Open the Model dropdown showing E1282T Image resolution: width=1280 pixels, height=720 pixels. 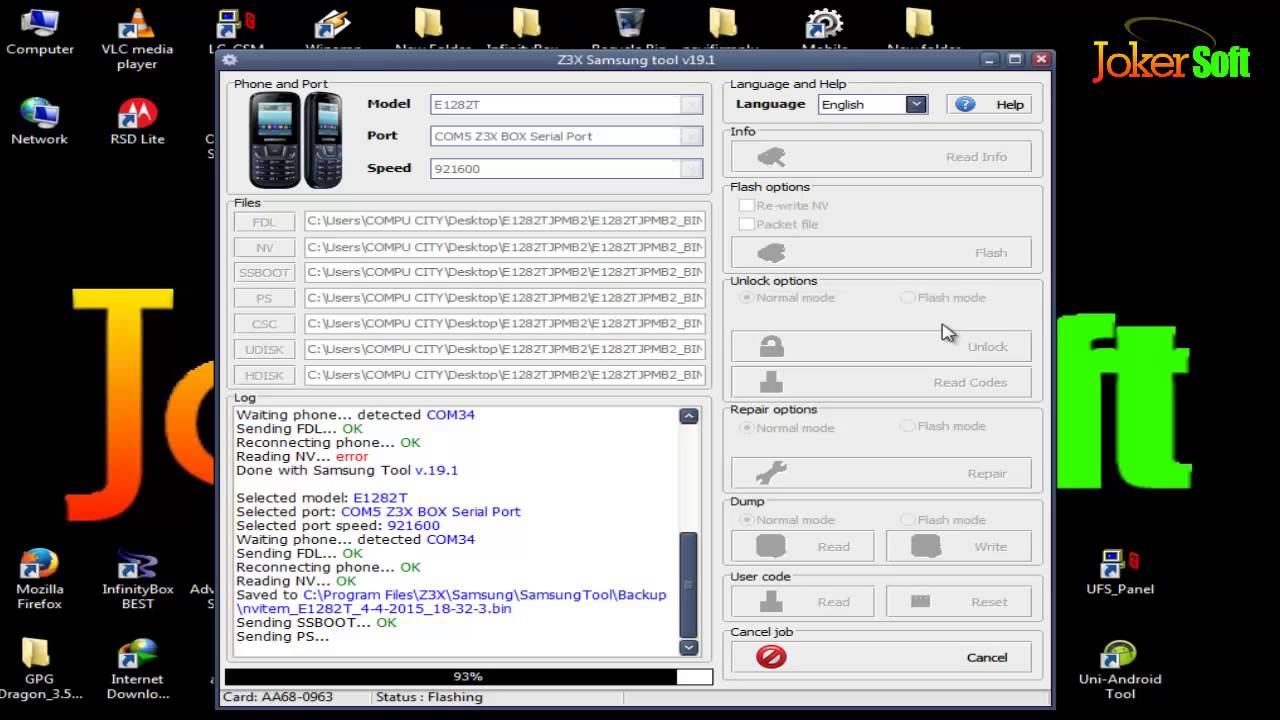(x=691, y=104)
